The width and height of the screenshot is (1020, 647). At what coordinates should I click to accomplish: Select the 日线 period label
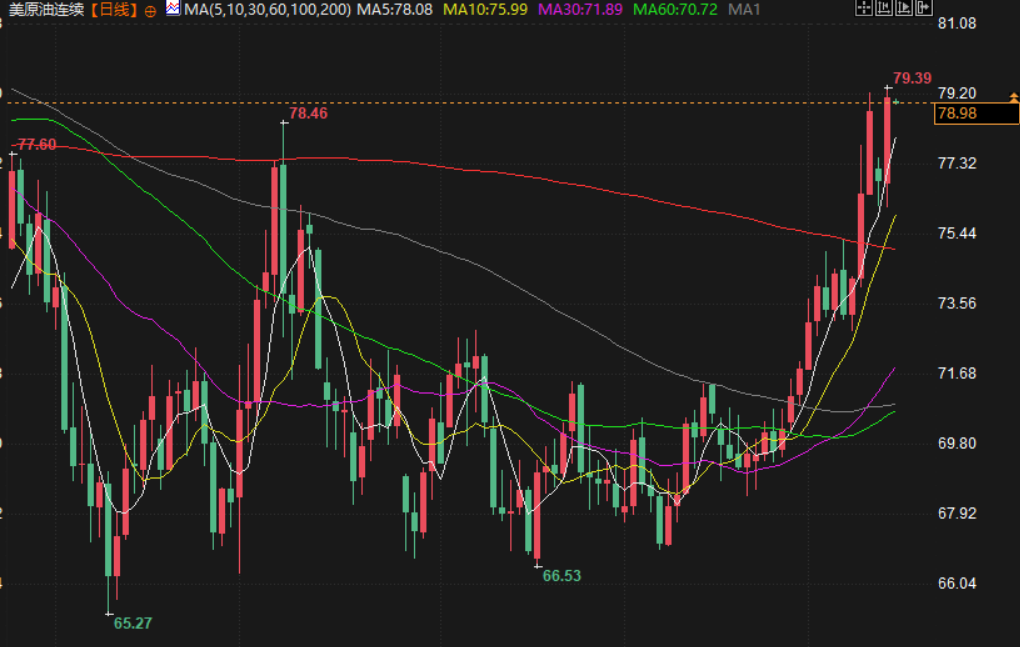point(114,10)
